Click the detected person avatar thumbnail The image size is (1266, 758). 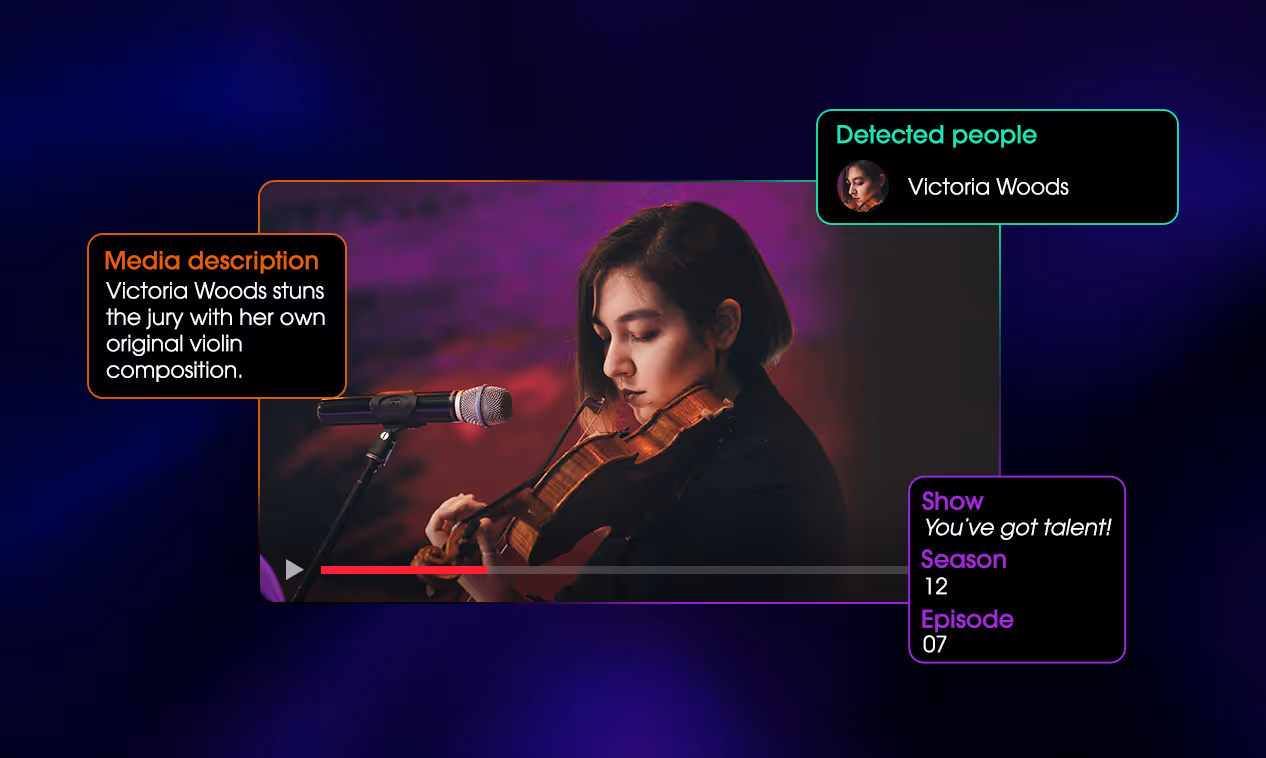(x=862, y=186)
